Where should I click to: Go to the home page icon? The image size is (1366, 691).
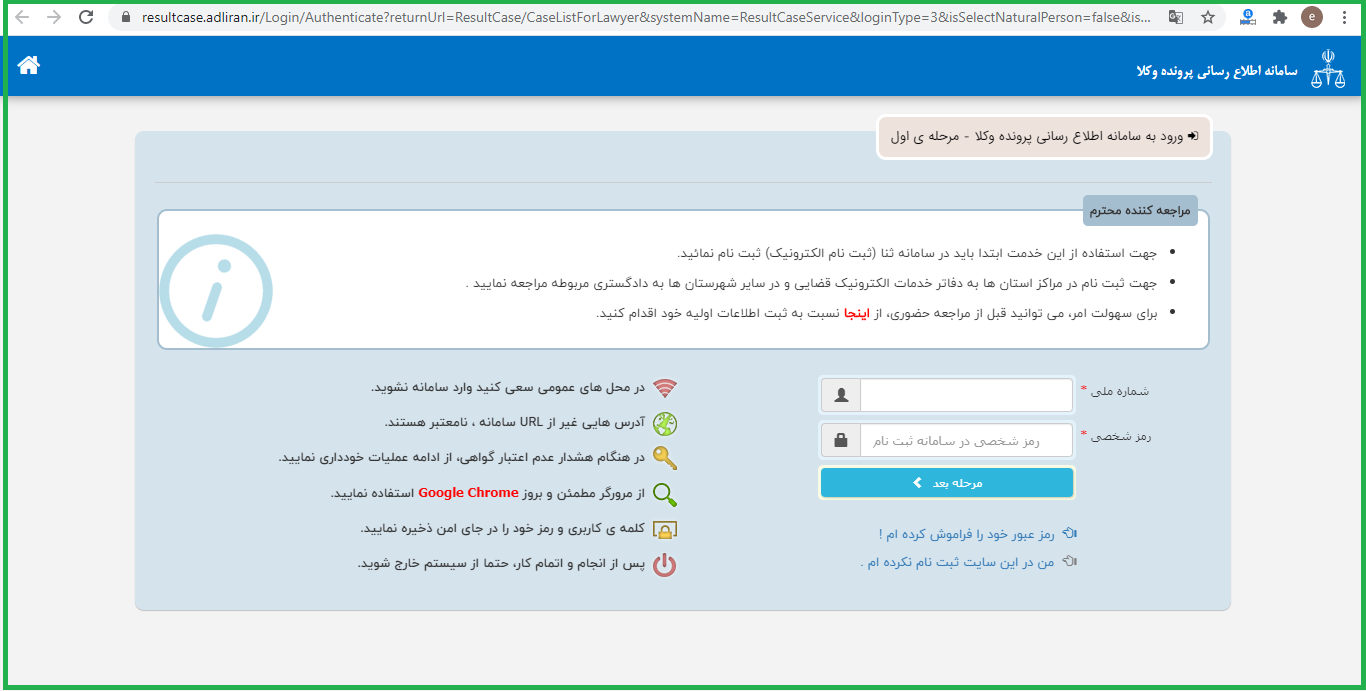[x=29, y=65]
